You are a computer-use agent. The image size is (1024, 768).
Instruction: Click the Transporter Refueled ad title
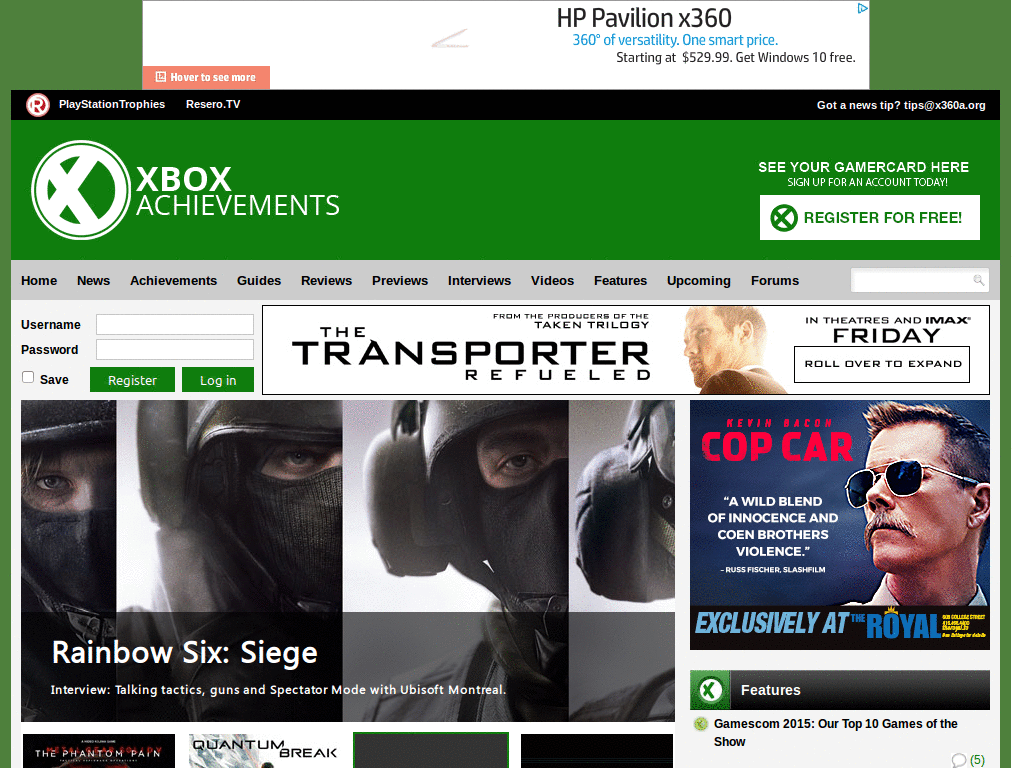pyautogui.click(x=470, y=353)
